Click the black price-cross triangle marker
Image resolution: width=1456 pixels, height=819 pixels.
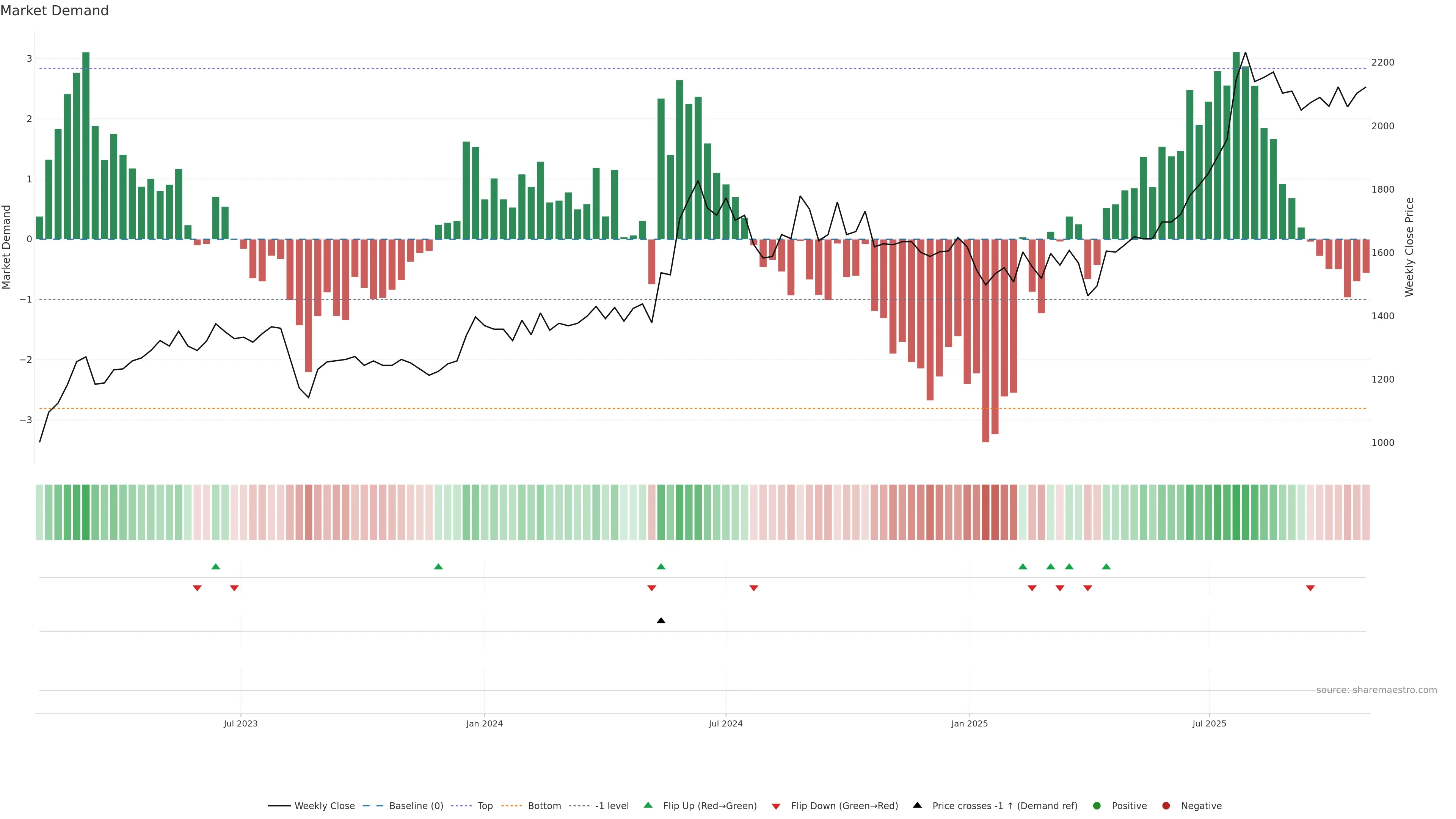[661, 621]
